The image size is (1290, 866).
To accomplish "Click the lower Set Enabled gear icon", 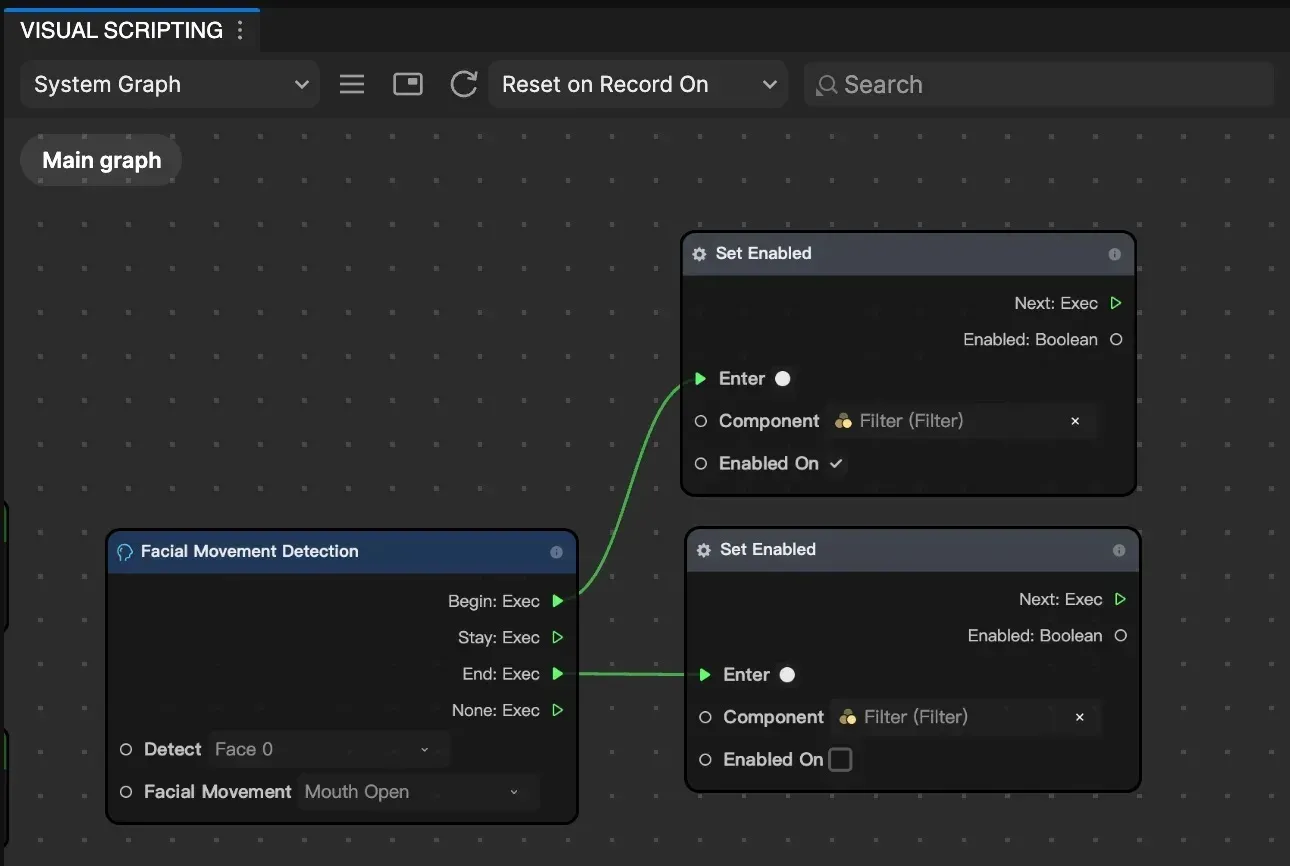I will coord(703,550).
